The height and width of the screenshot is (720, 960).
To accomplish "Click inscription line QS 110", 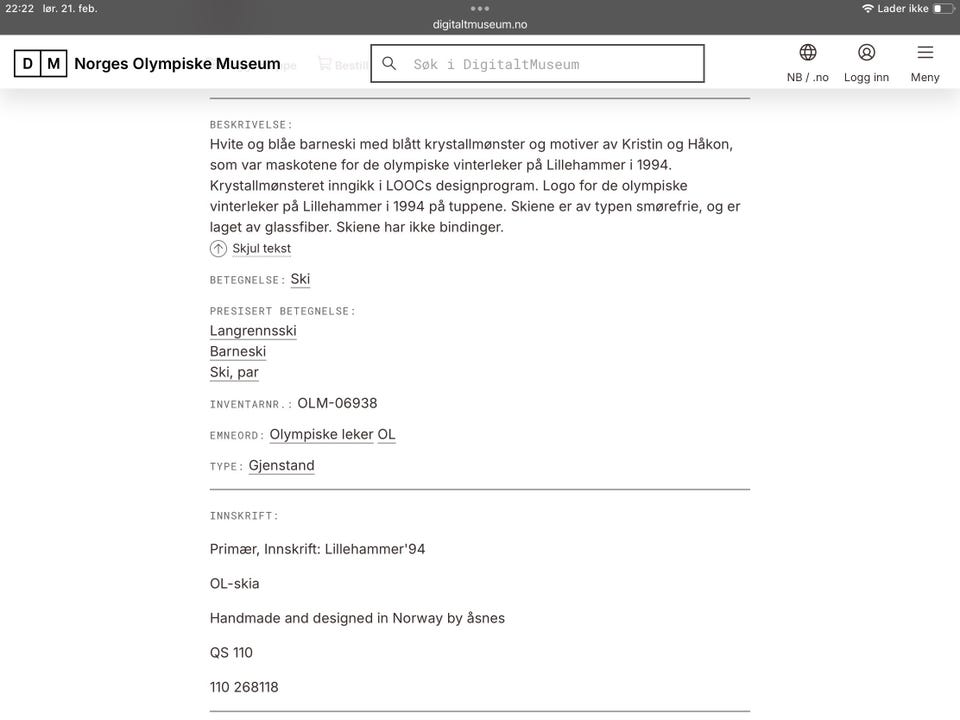I will (231, 653).
